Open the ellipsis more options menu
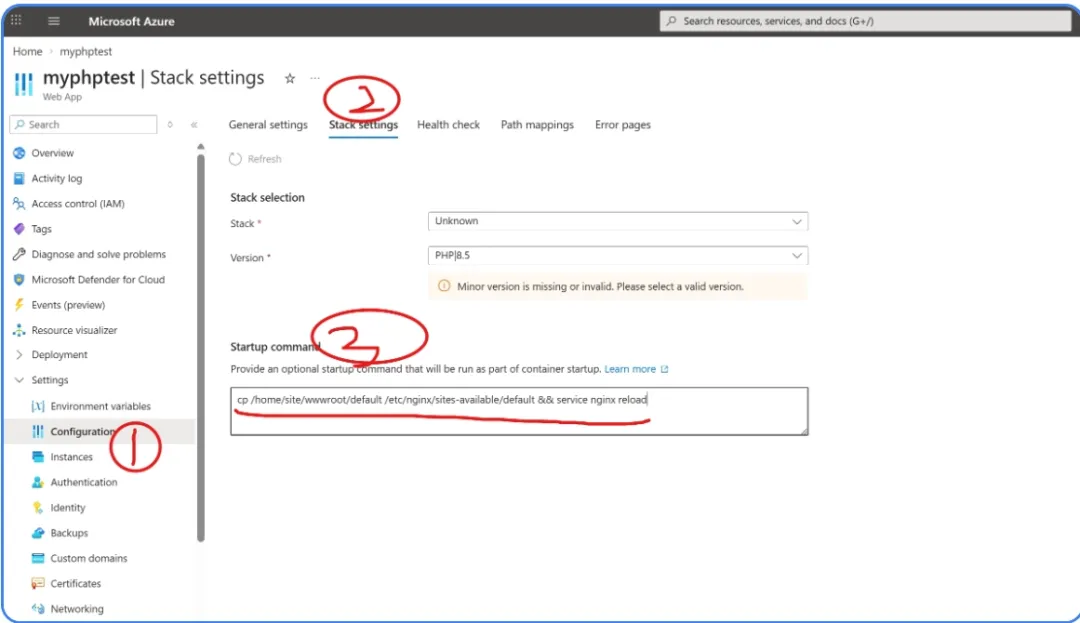 tap(315, 78)
